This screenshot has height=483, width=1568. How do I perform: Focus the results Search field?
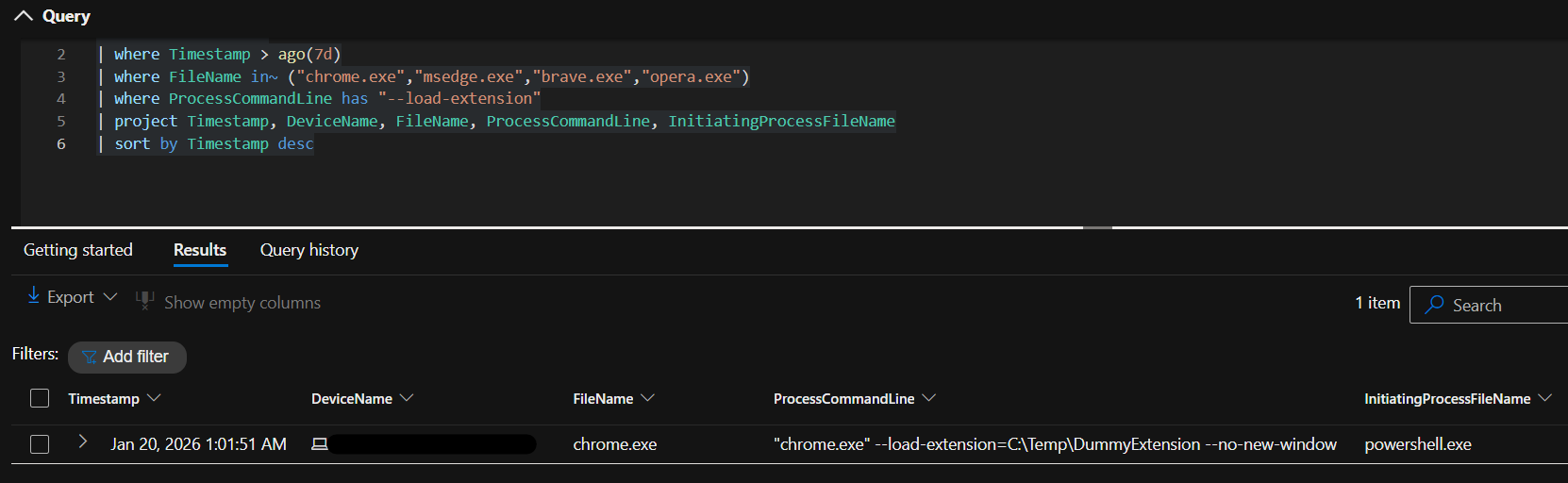click(1489, 305)
